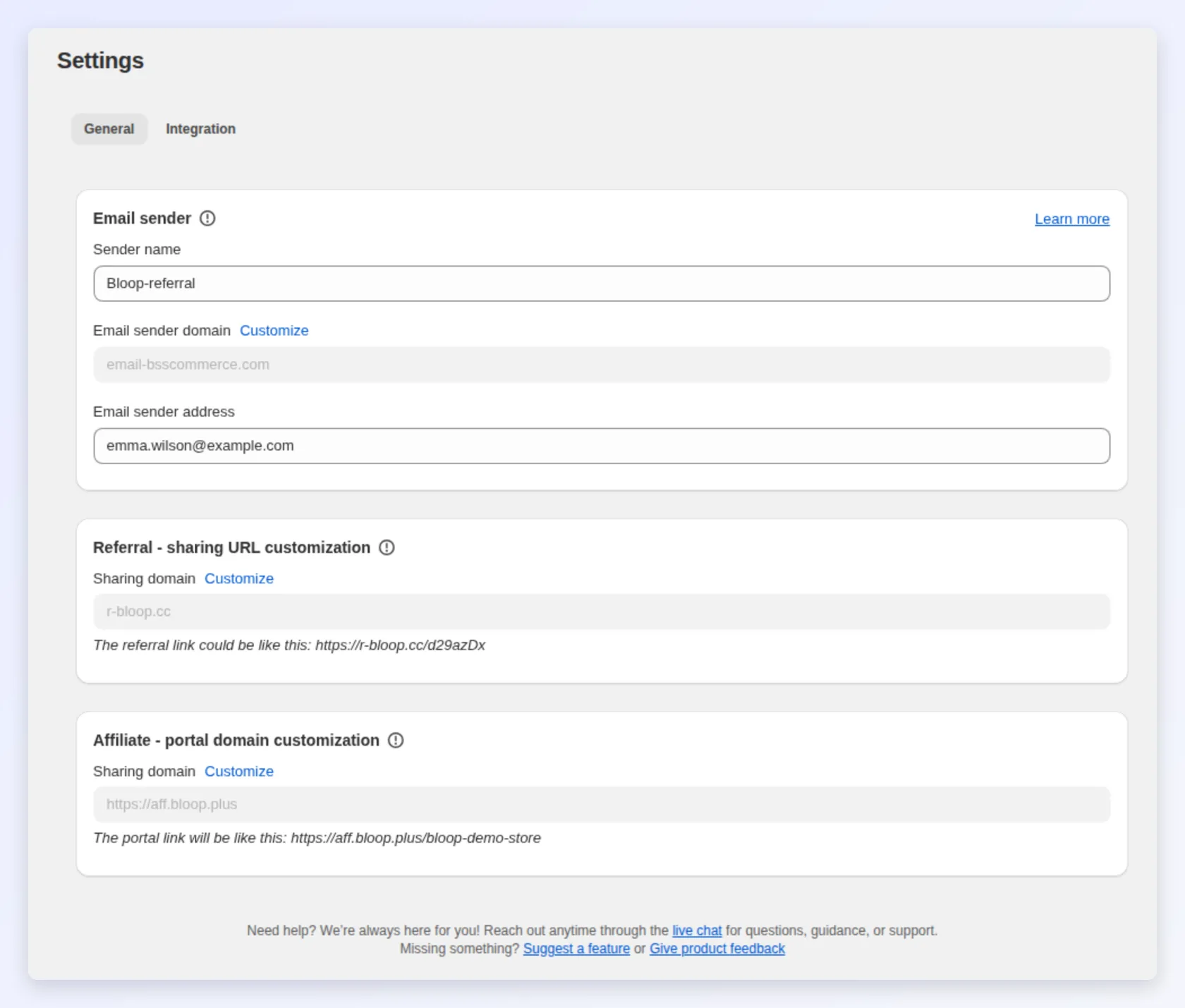Click the disabled https://aff.bloop.plus domain field
Screen dimensions: 1185x1008
click(602, 804)
